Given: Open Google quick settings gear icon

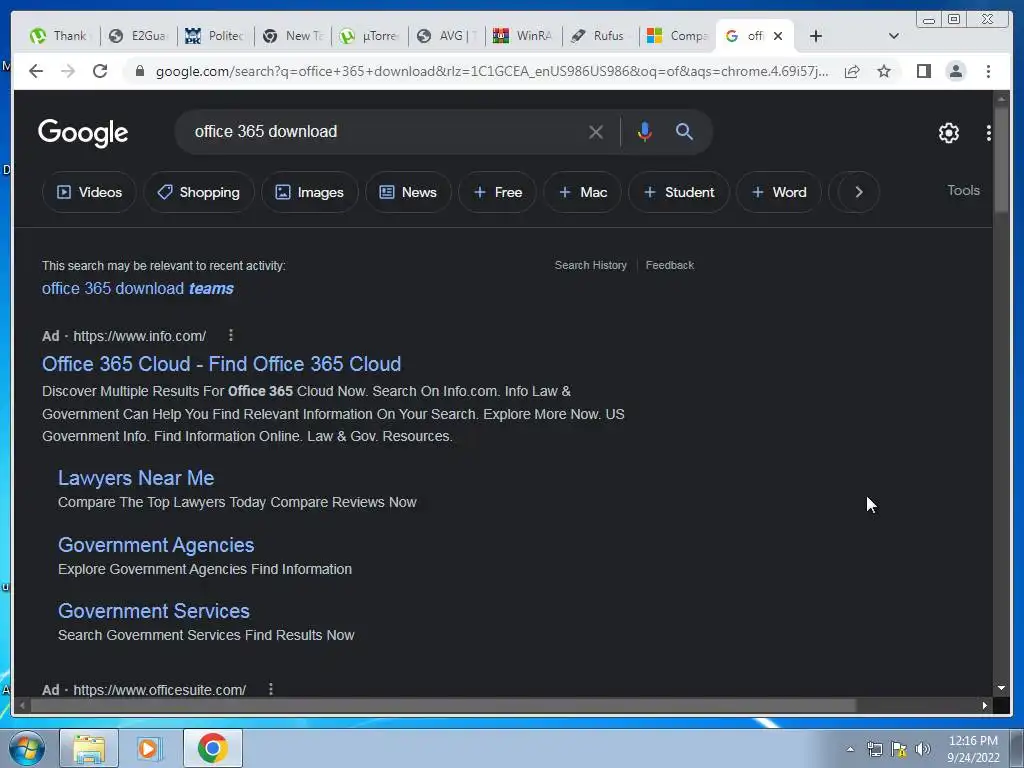Looking at the screenshot, I should click(948, 133).
